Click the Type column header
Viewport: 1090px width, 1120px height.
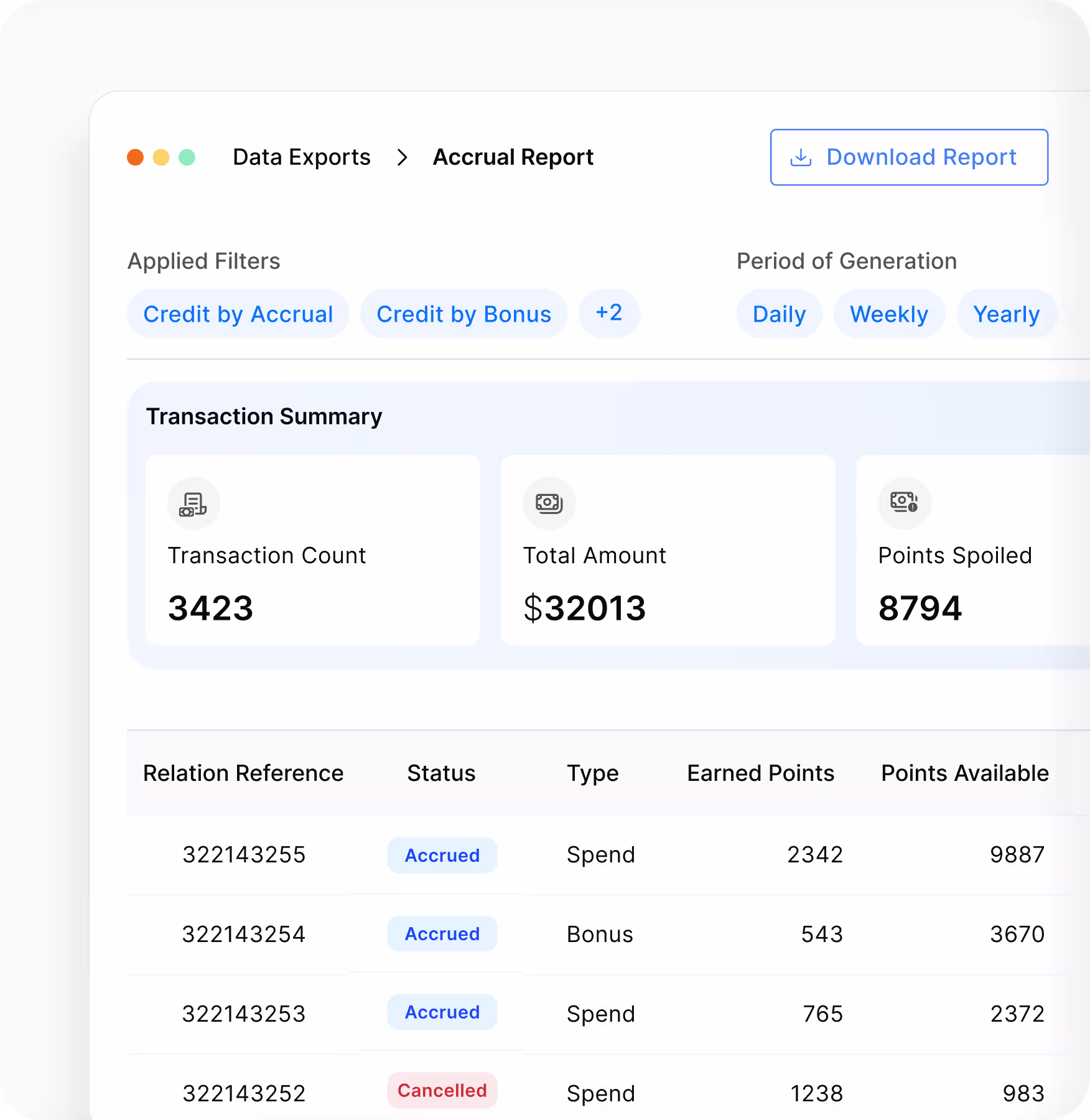[593, 774]
